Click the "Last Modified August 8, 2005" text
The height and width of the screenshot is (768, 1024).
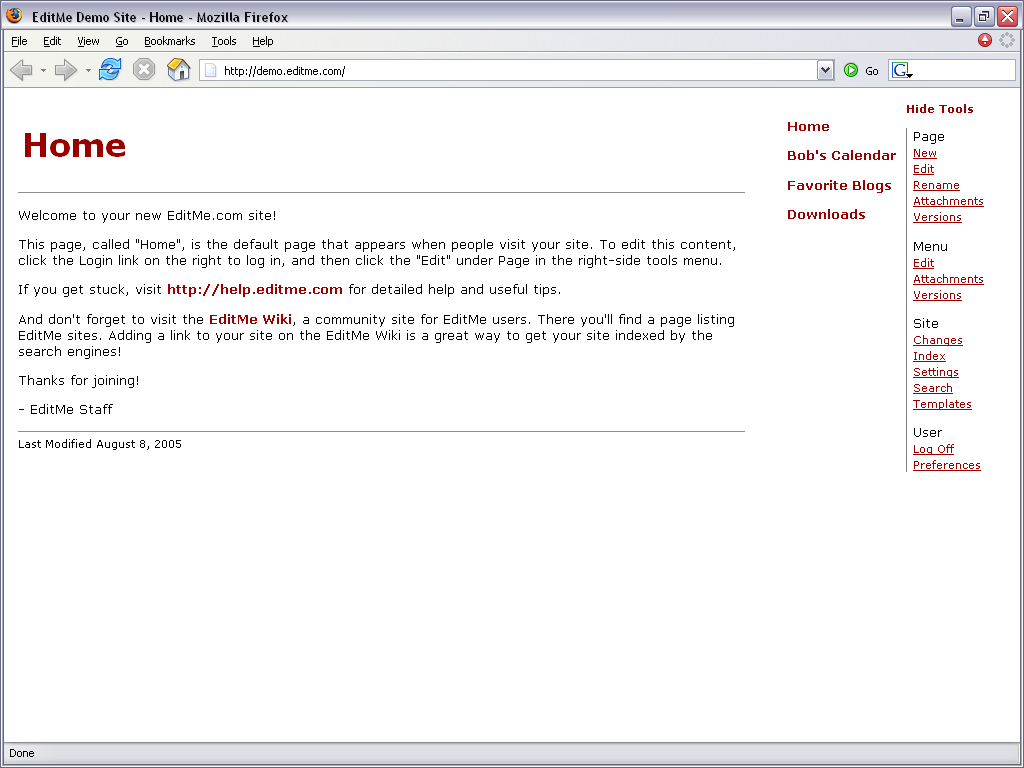coord(100,444)
